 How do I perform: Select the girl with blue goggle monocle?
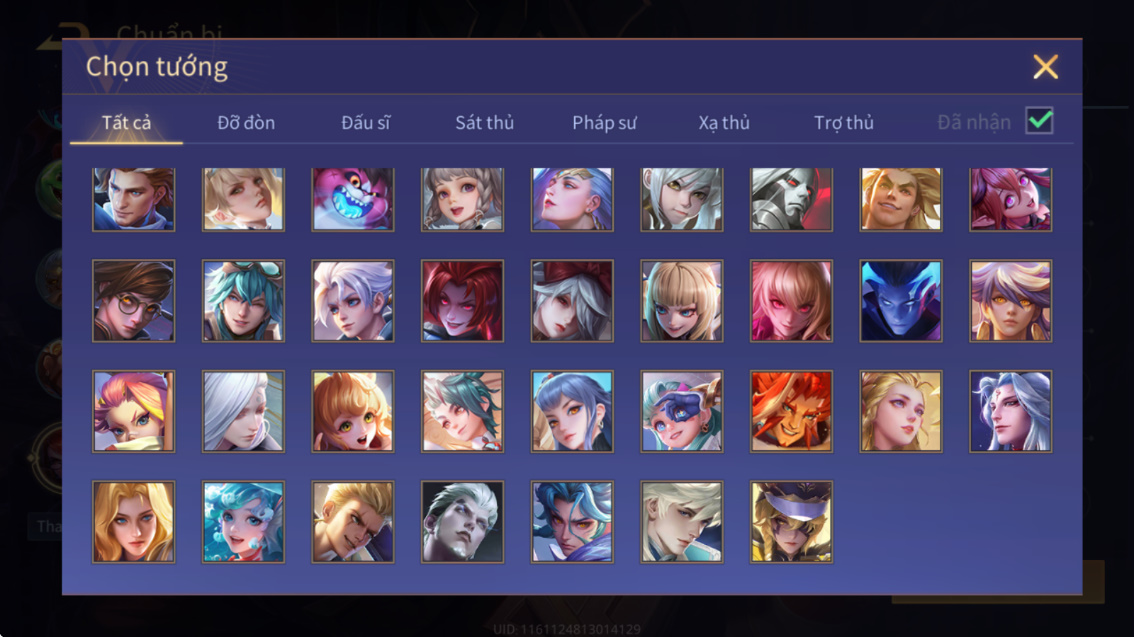pos(681,411)
